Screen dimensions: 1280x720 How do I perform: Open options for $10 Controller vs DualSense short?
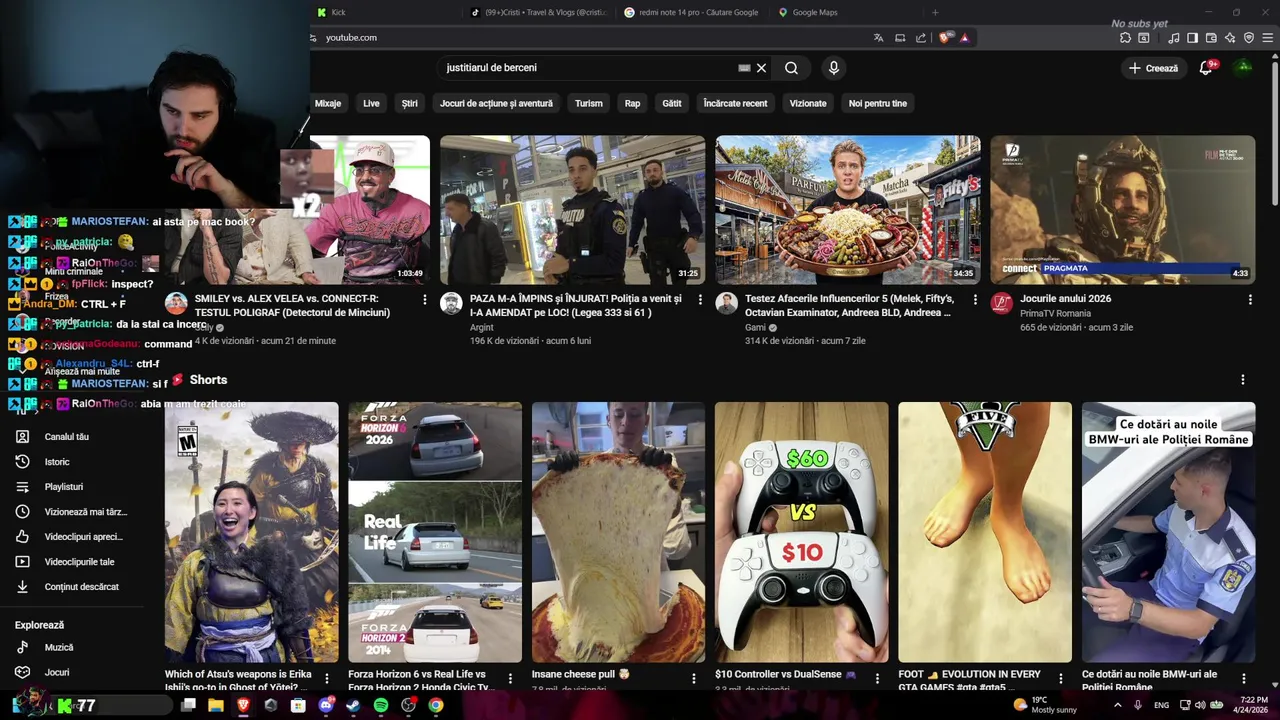877,679
